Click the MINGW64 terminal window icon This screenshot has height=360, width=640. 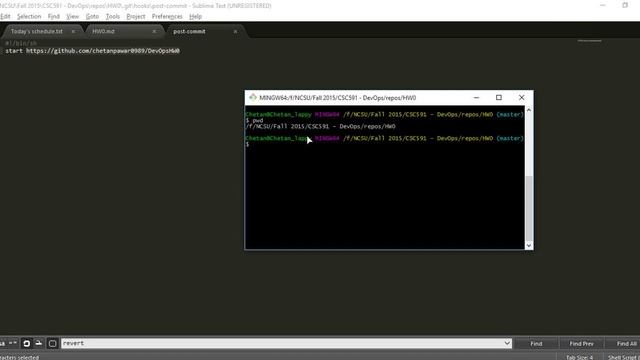click(253, 98)
